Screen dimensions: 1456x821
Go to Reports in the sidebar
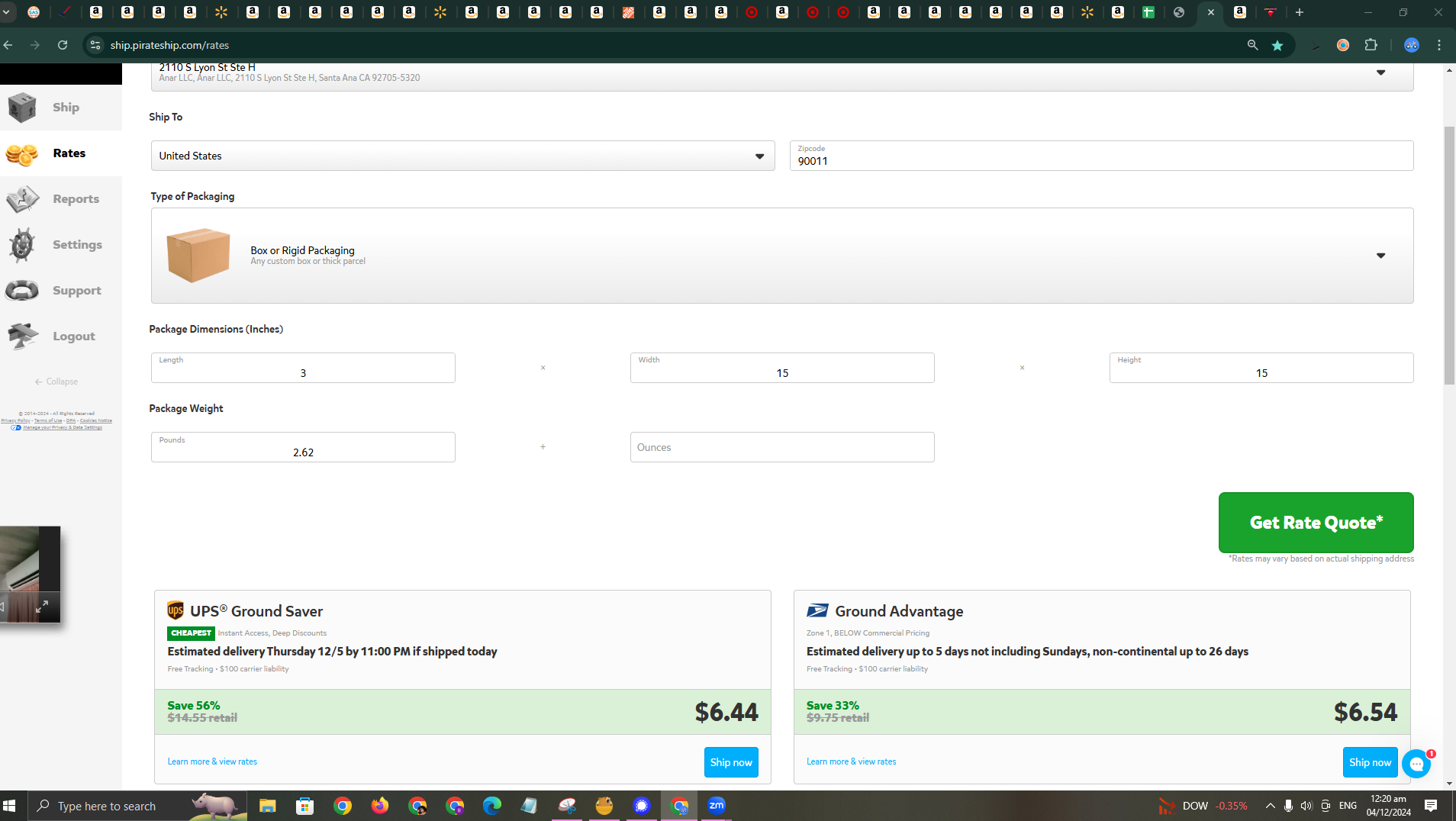pos(61,199)
